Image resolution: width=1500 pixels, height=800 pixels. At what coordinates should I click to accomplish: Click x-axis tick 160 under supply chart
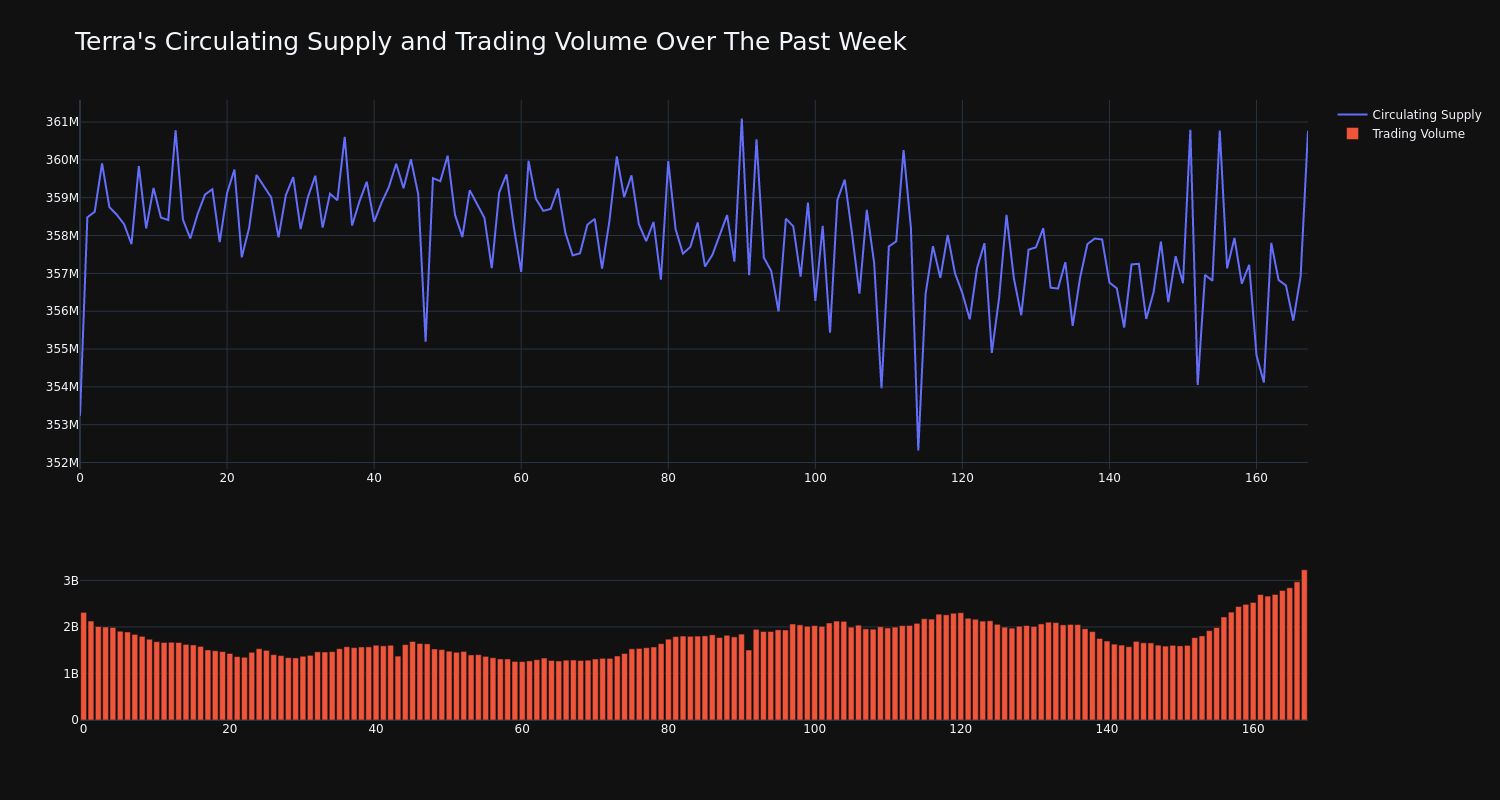click(1256, 478)
